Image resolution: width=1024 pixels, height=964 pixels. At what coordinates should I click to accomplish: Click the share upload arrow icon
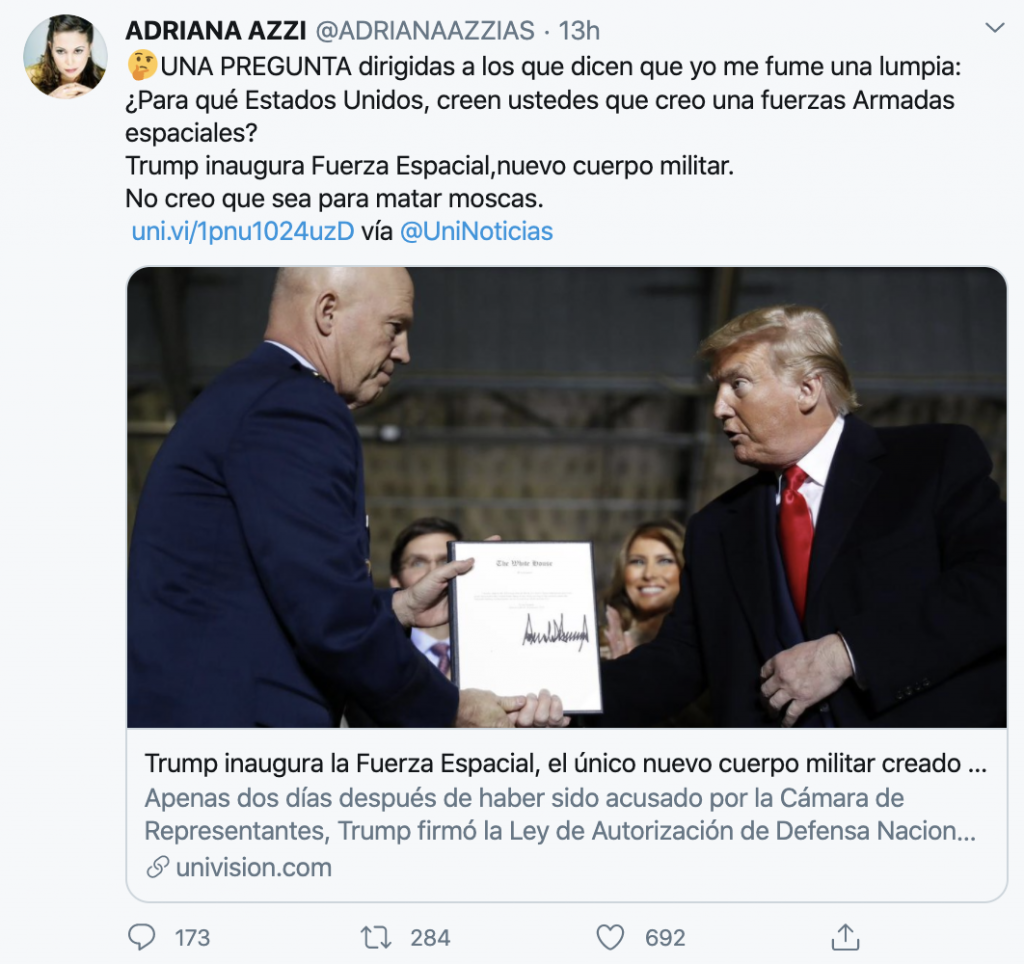tap(846, 937)
